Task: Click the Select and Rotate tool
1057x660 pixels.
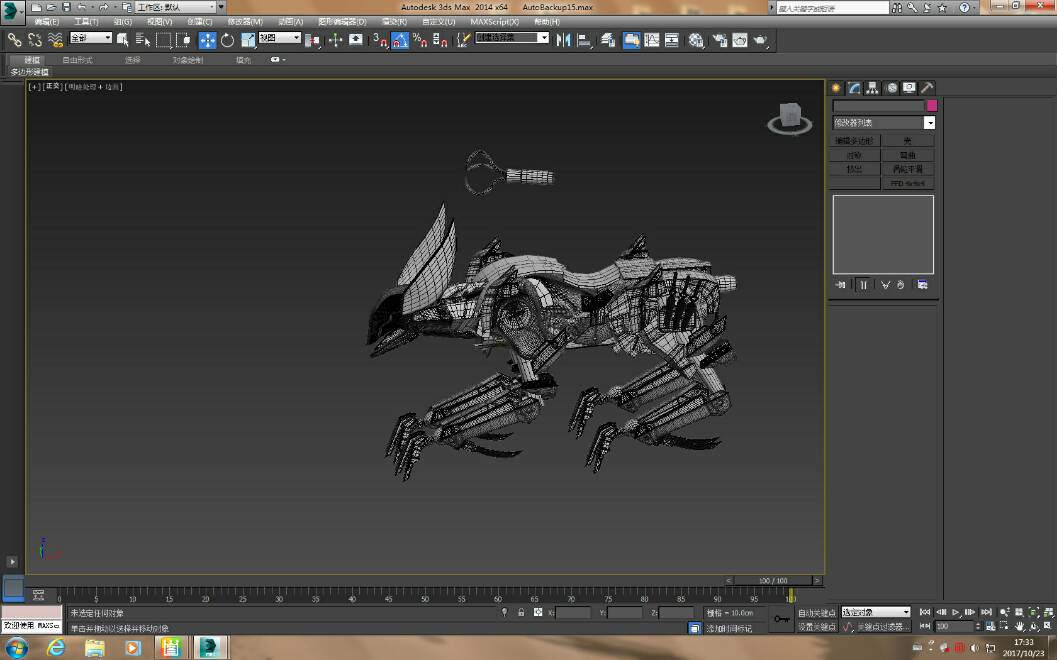Action: tap(228, 40)
